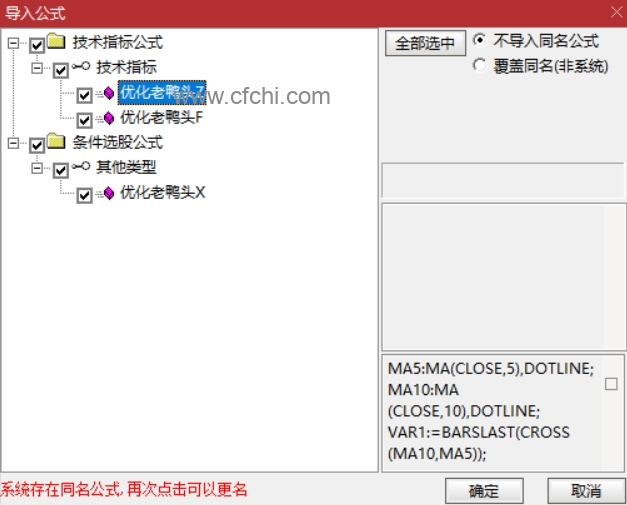
Task: Uncheck the 优化老鸭头X checkbox
Action: [x=84, y=196]
